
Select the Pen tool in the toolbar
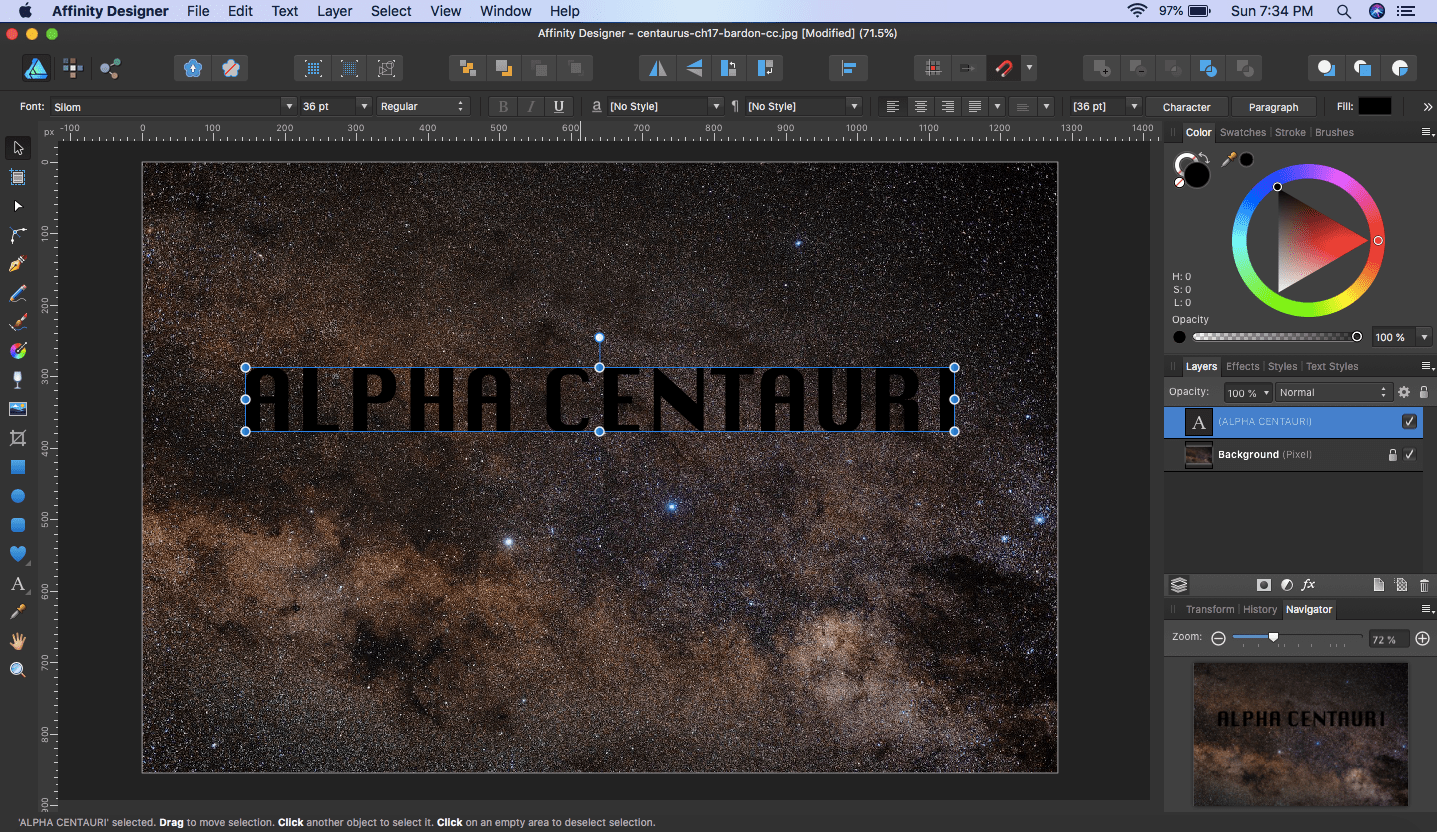17,265
